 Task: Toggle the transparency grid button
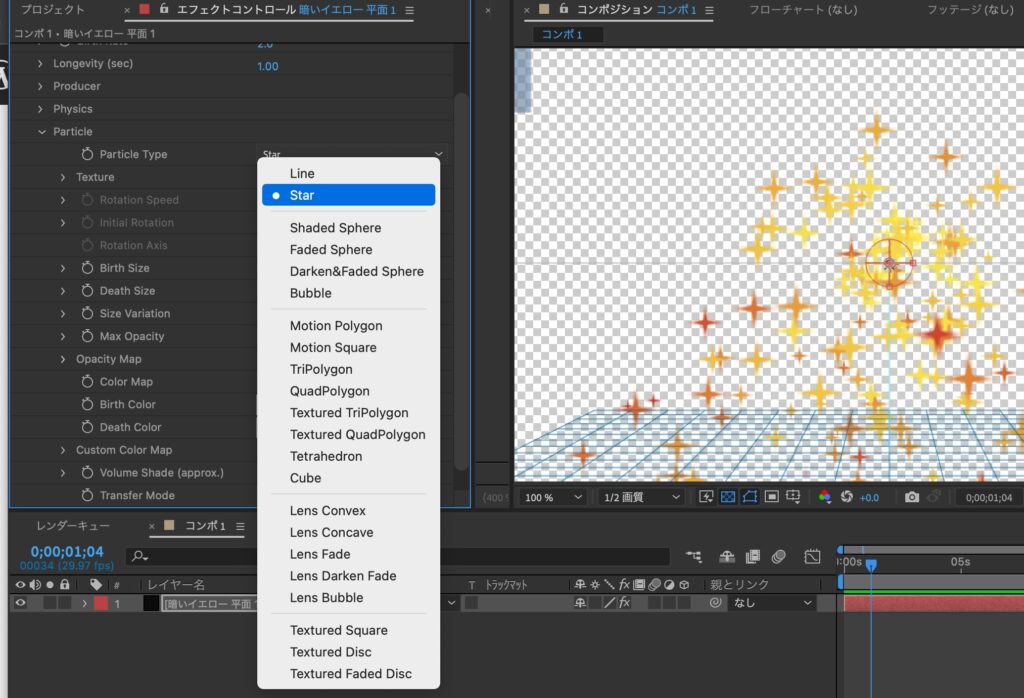[728, 497]
